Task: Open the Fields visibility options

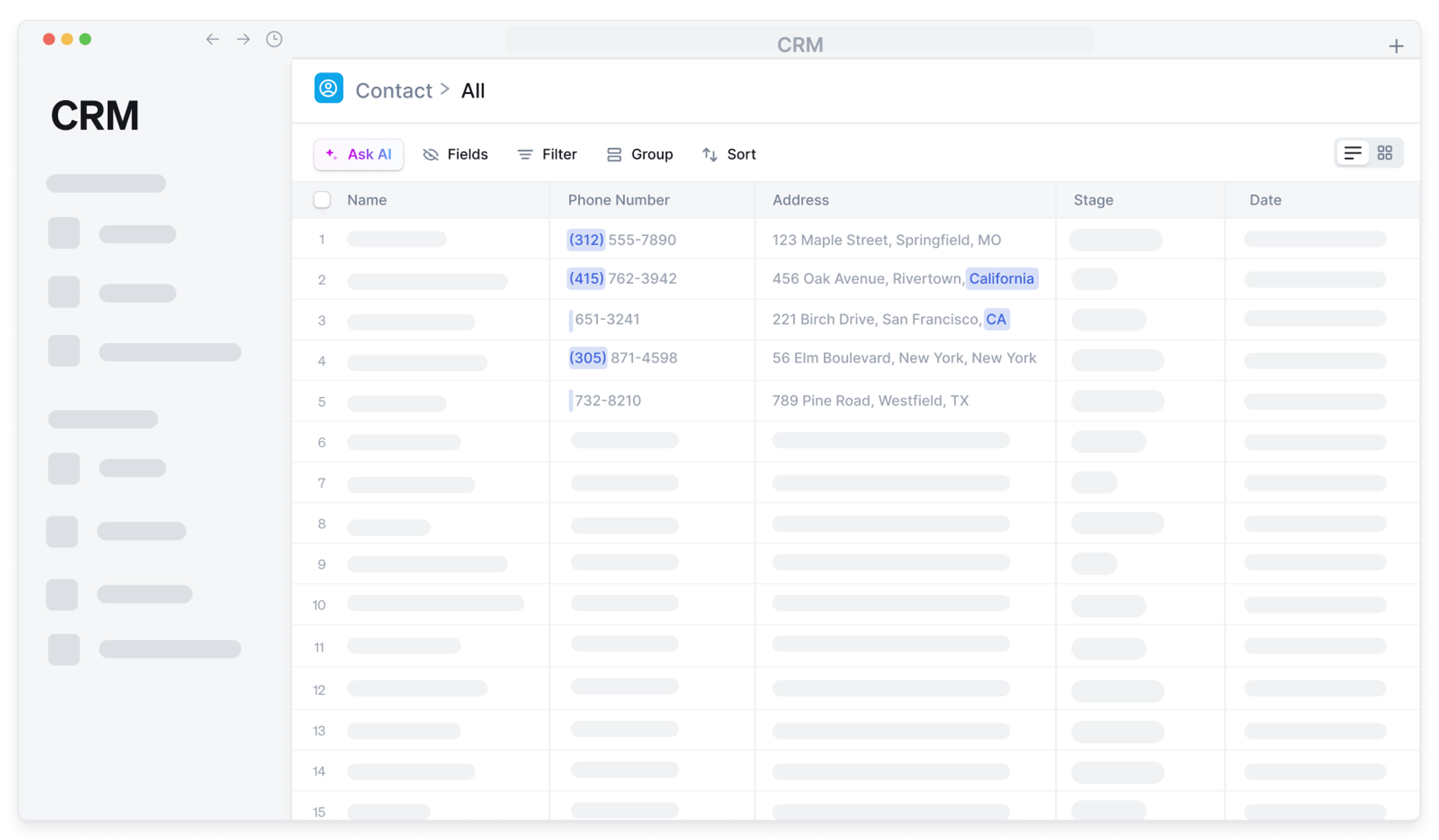Action: tap(455, 155)
